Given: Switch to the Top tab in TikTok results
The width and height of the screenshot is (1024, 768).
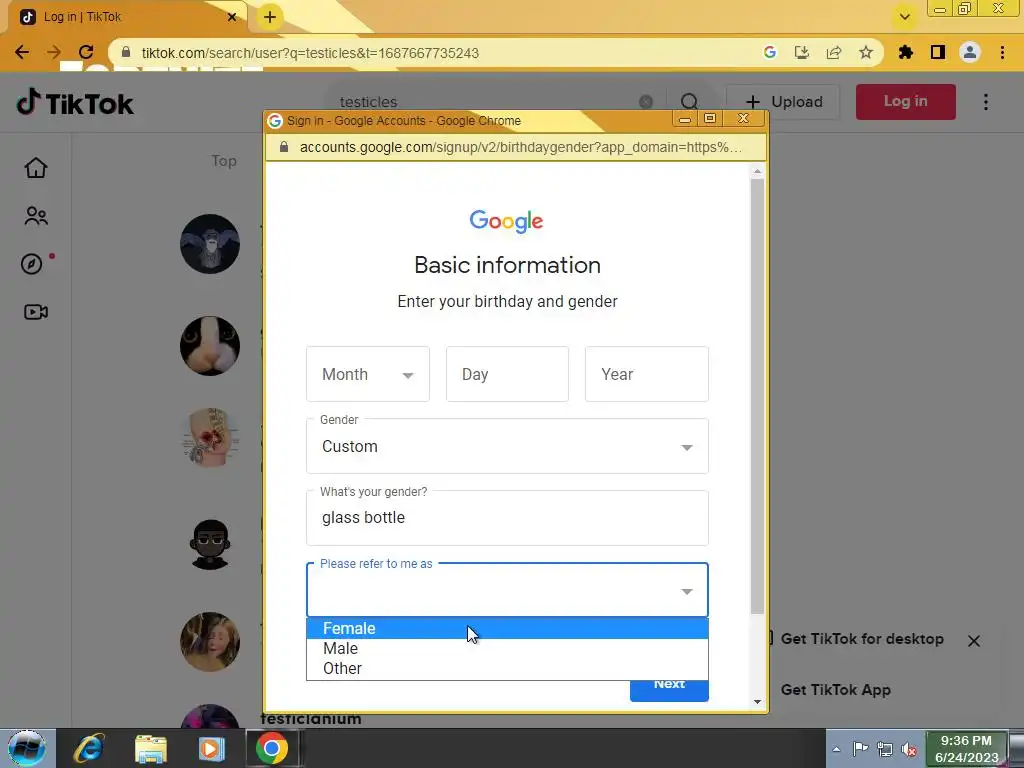Looking at the screenshot, I should coord(224,161).
